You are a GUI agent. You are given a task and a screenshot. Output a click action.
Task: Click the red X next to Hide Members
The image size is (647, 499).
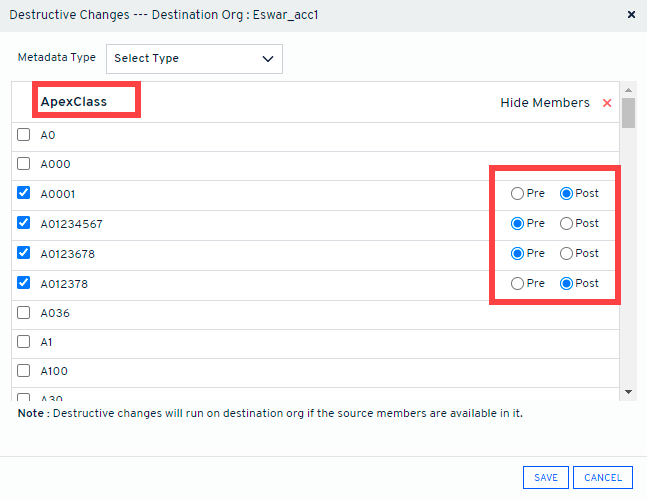[x=607, y=103]
